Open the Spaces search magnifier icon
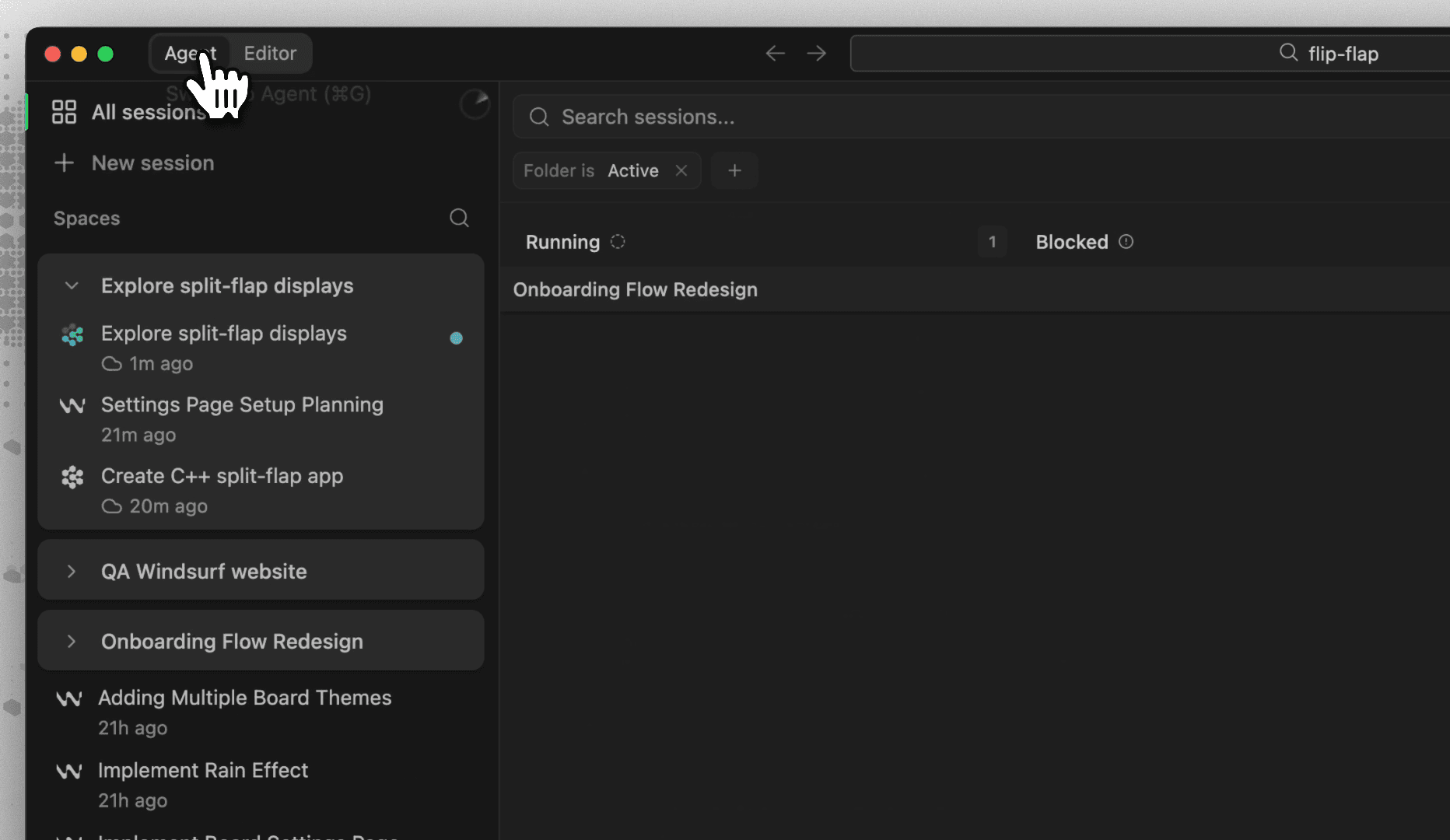Image resolution: width=1450 pixels, height=840 pixels. (459, 218)
